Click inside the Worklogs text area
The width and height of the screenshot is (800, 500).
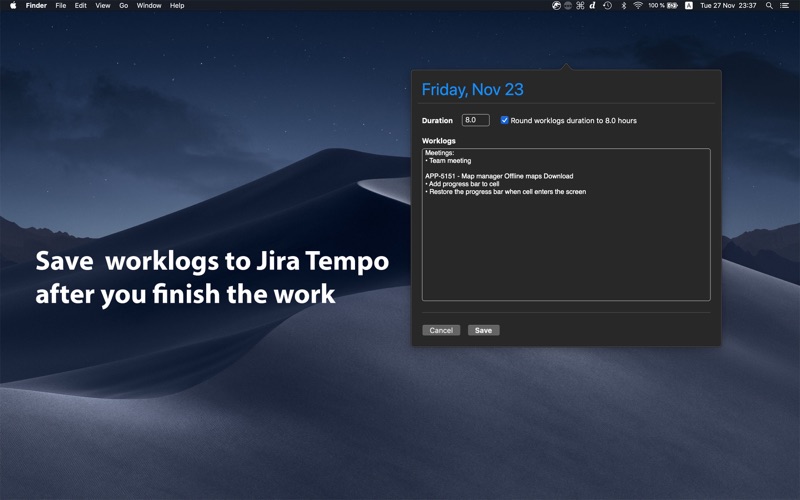[x=566, y=224]
